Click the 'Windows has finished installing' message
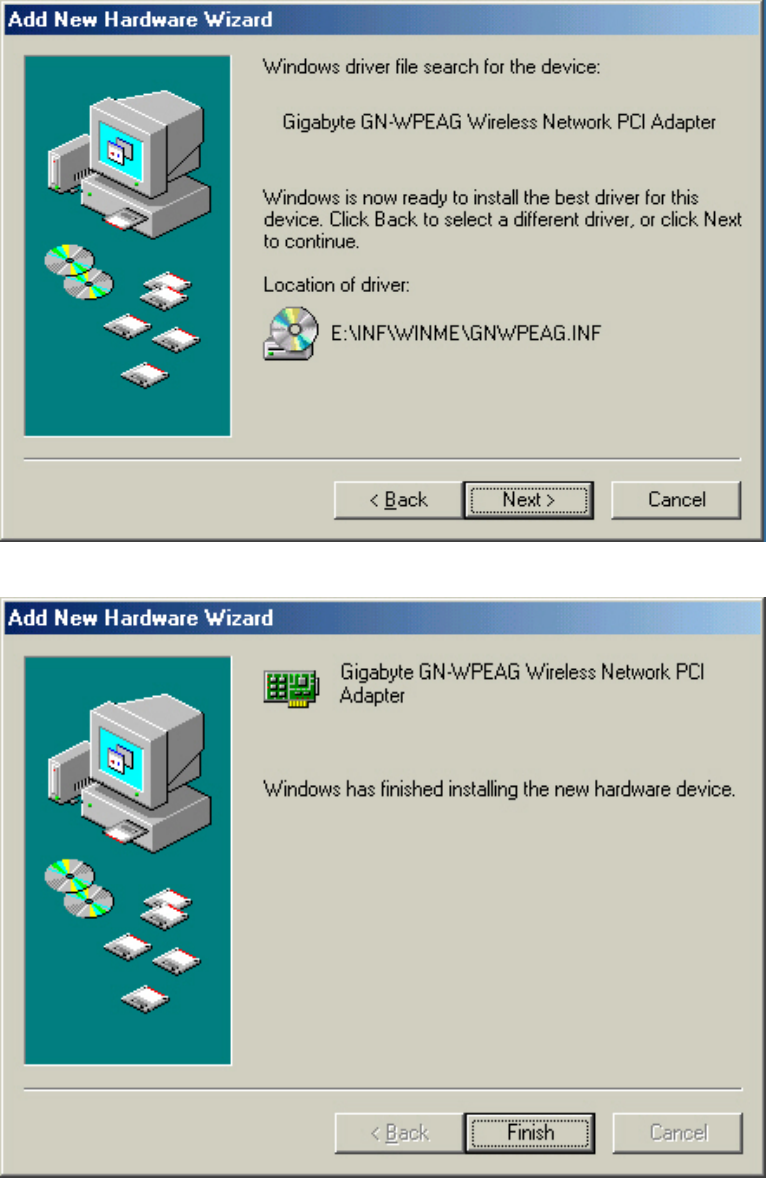 (499, 789)
